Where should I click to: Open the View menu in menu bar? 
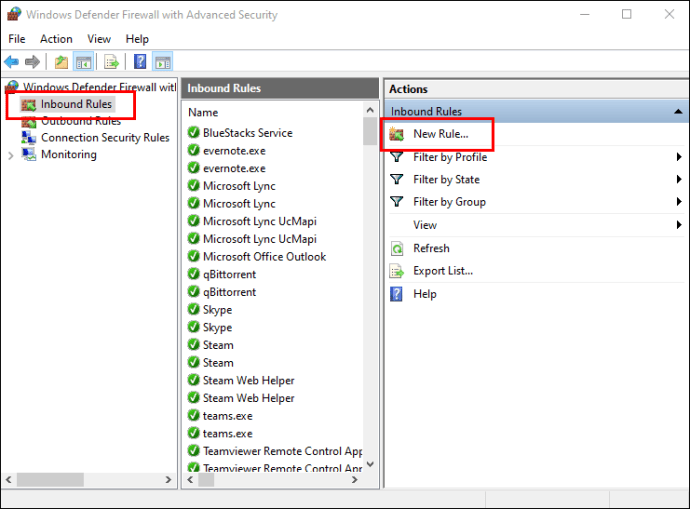click(99, 39)
